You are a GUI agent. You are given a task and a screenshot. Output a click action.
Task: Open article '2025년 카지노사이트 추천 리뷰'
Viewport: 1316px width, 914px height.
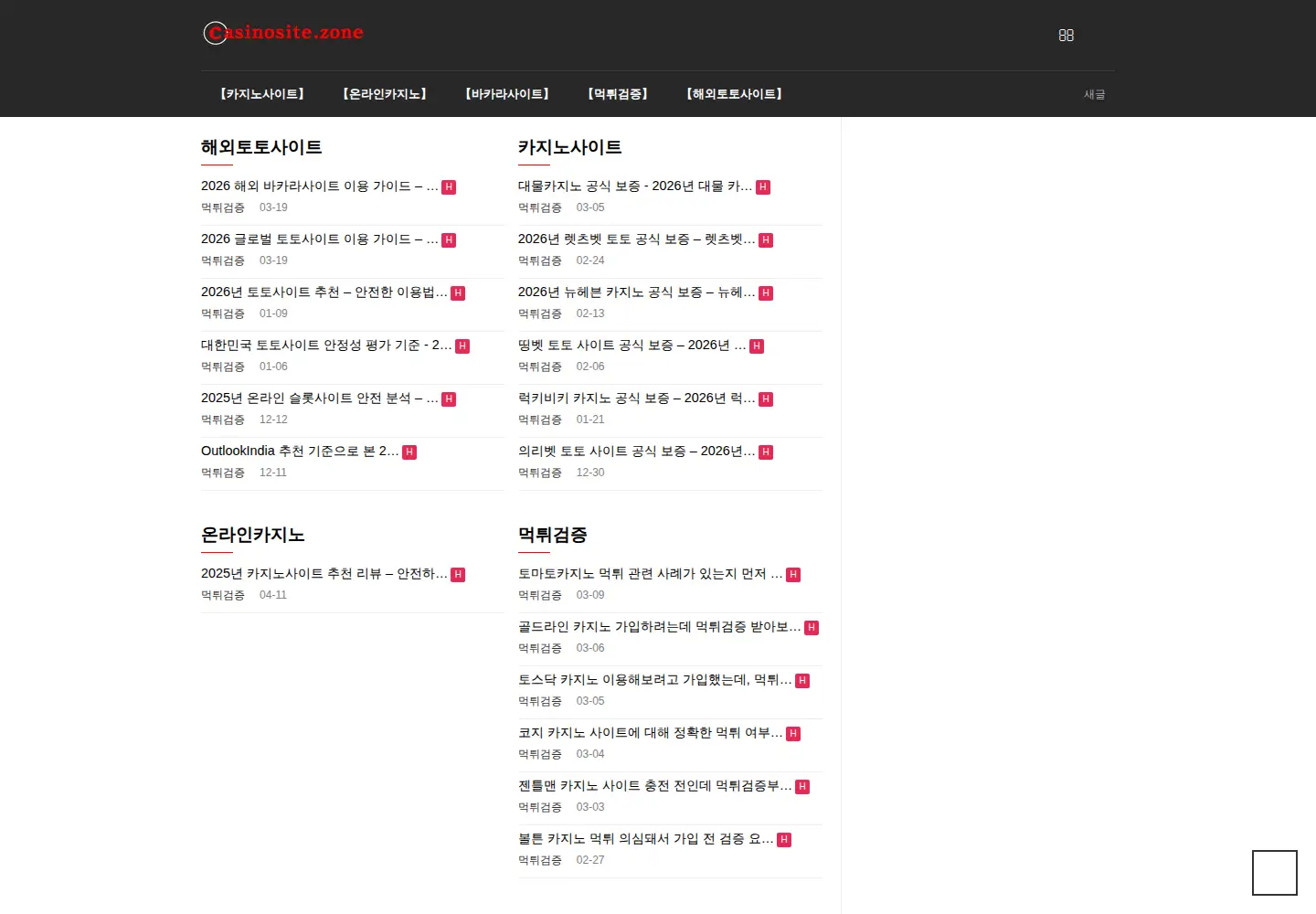tap(324, 574)
